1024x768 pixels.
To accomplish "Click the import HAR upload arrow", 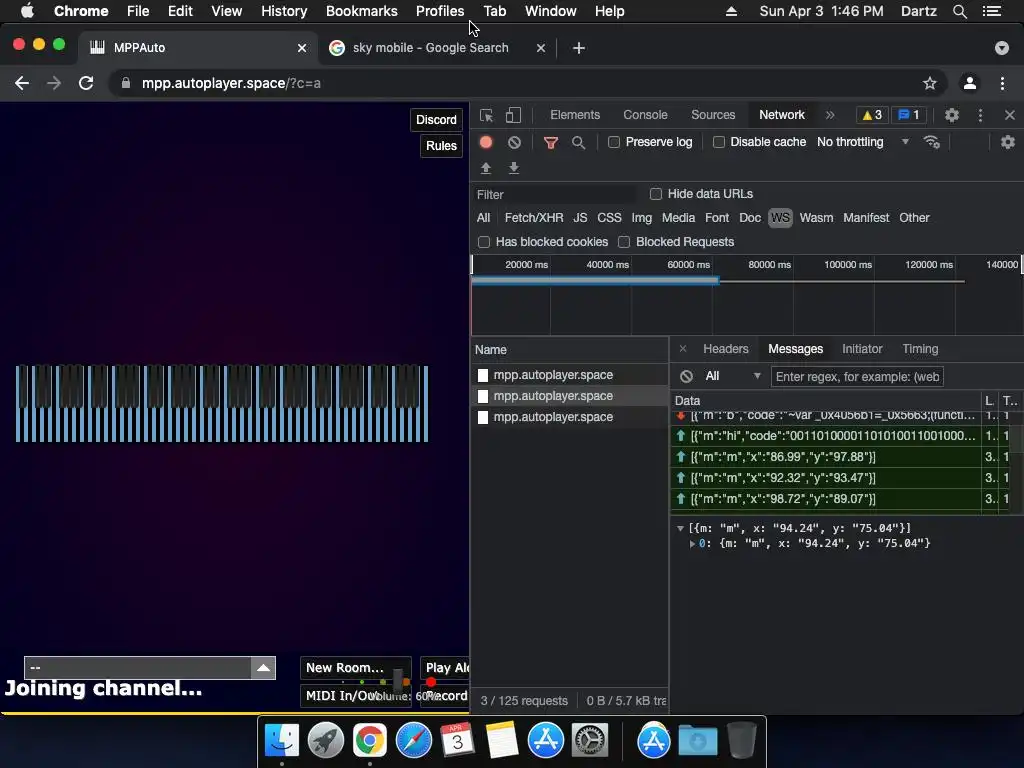I will pos(486,168).
